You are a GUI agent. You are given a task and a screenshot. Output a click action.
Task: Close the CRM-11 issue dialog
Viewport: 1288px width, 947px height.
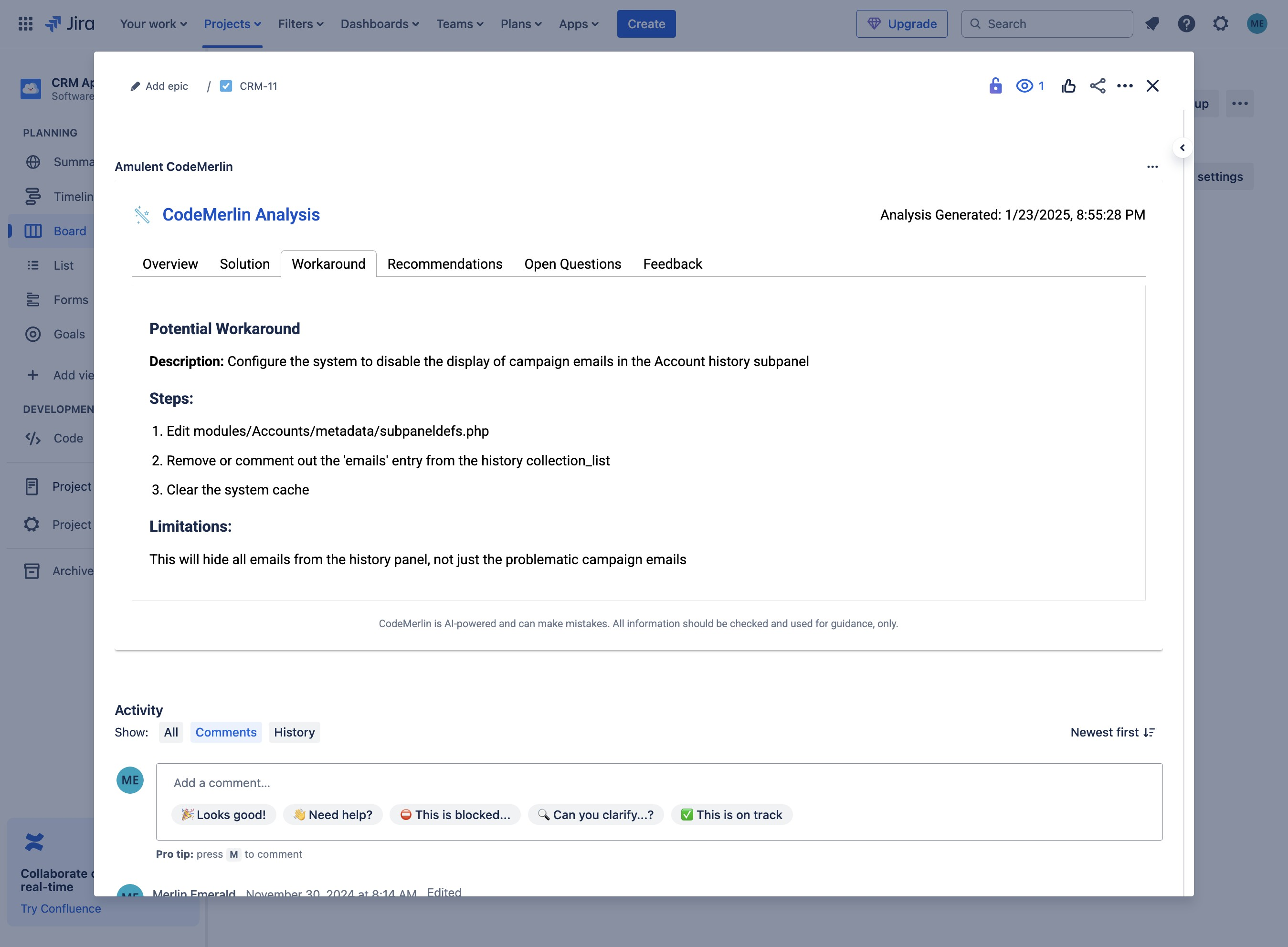(1153, 86)
